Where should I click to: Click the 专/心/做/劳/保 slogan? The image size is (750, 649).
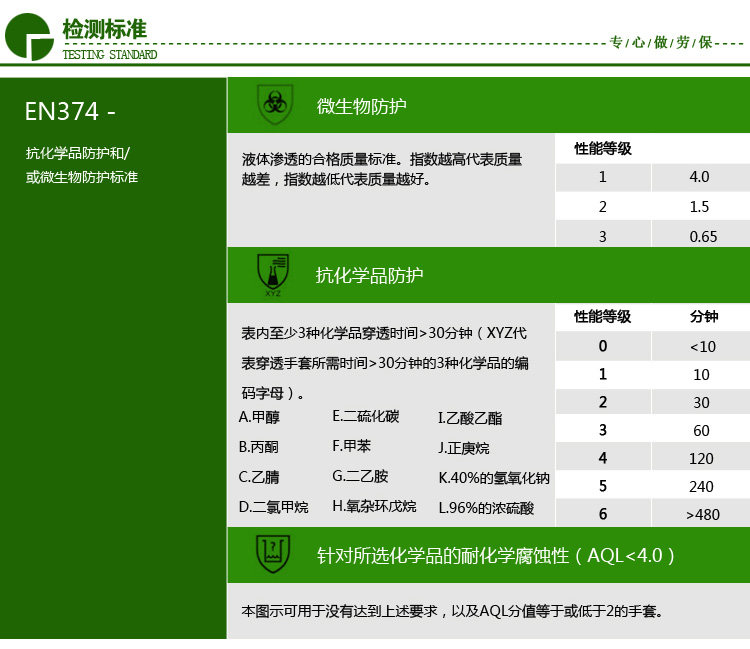click(x=661, y=43)
